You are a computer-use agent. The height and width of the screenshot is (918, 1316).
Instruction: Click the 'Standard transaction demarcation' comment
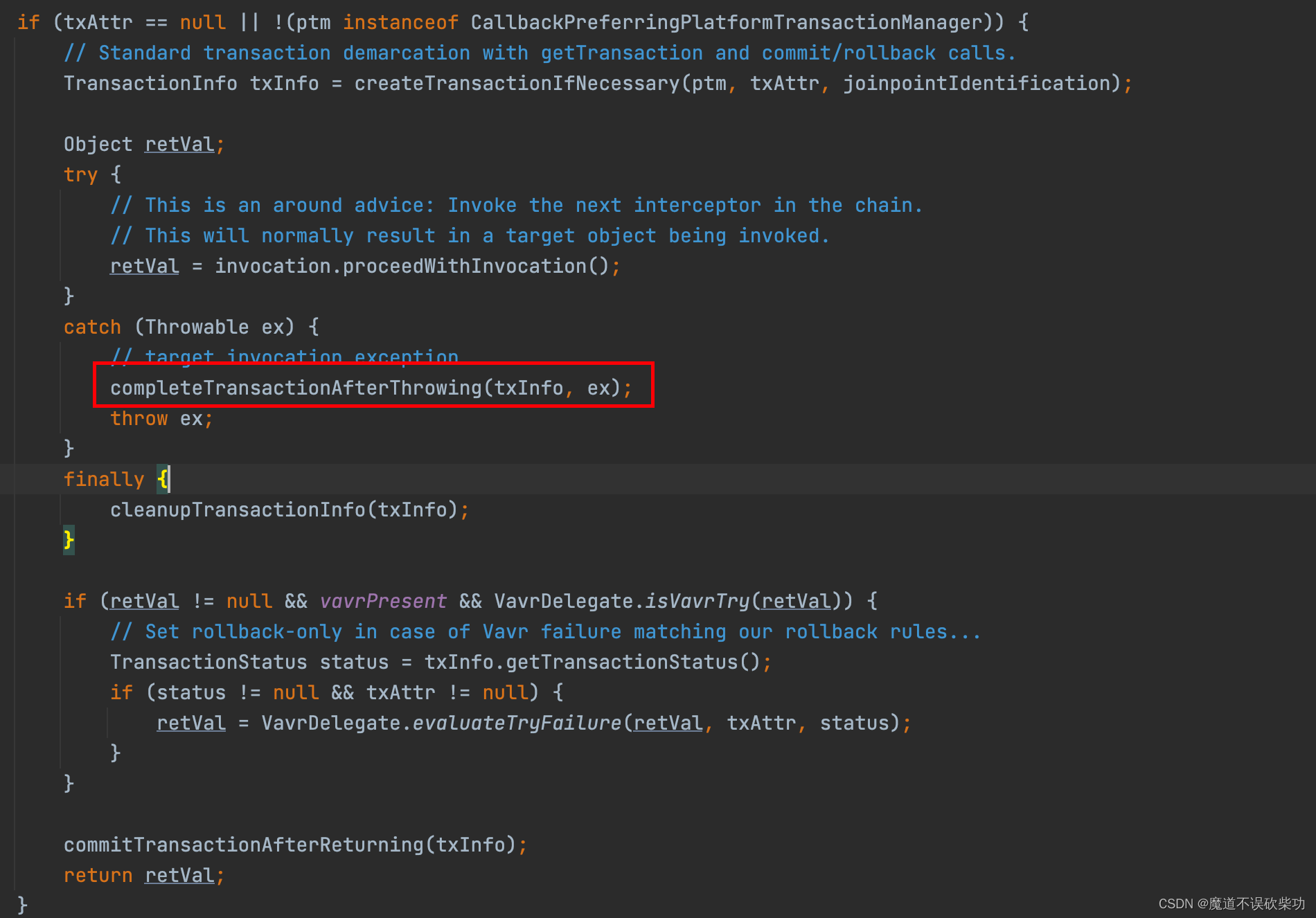(x=540, y=53)
